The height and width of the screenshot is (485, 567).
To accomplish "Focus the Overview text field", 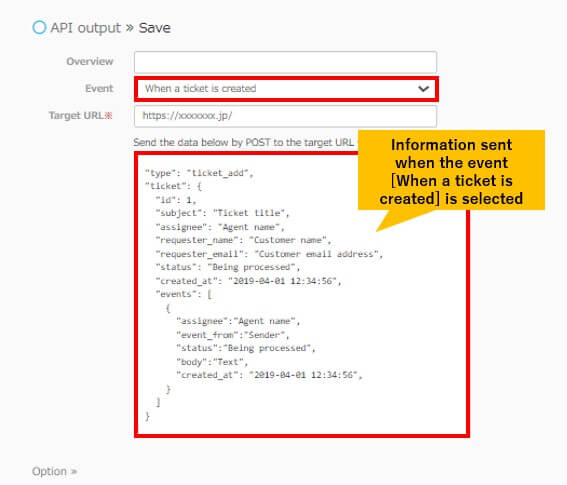I will click(x=285, y=62).
